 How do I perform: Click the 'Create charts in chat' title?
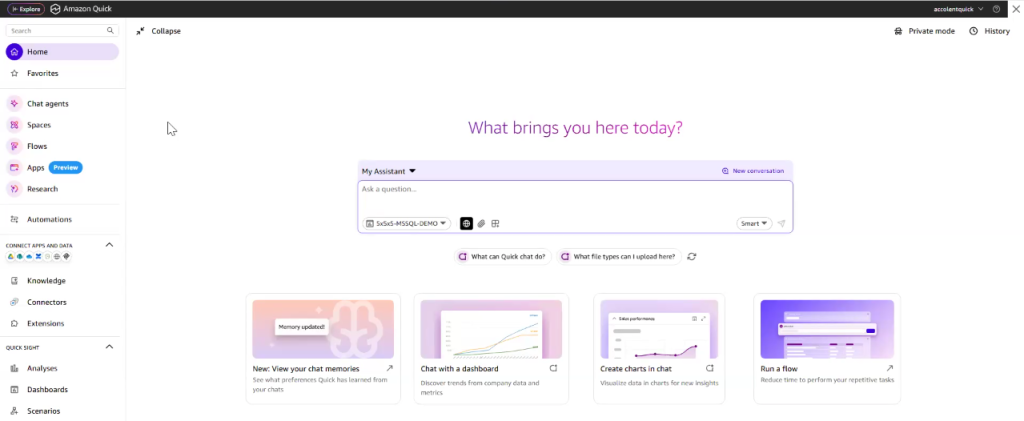point(635,369)
